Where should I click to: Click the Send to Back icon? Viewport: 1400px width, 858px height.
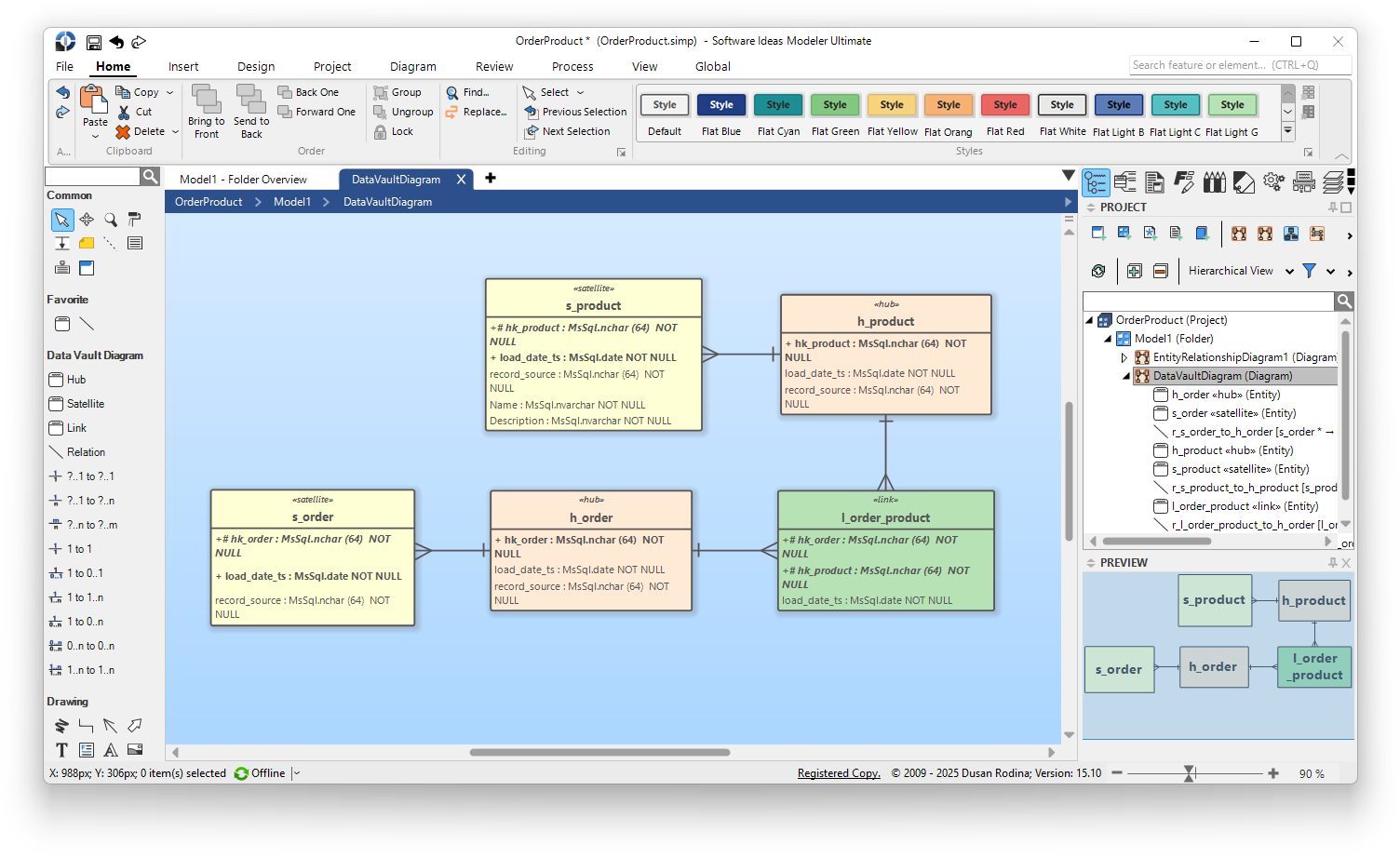coord(251,99)
